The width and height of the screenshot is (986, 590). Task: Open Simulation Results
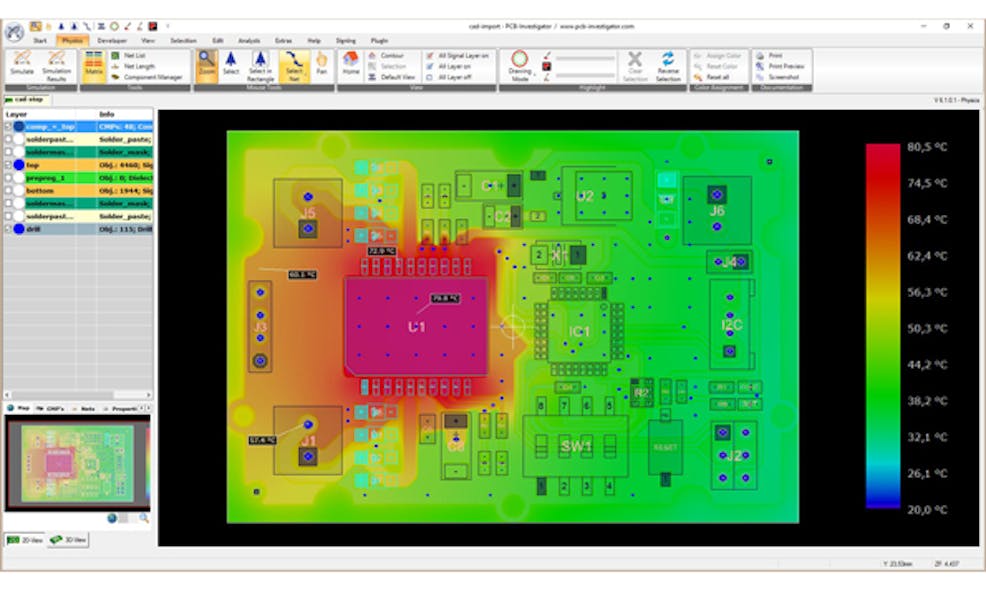(x=56, y=64)
